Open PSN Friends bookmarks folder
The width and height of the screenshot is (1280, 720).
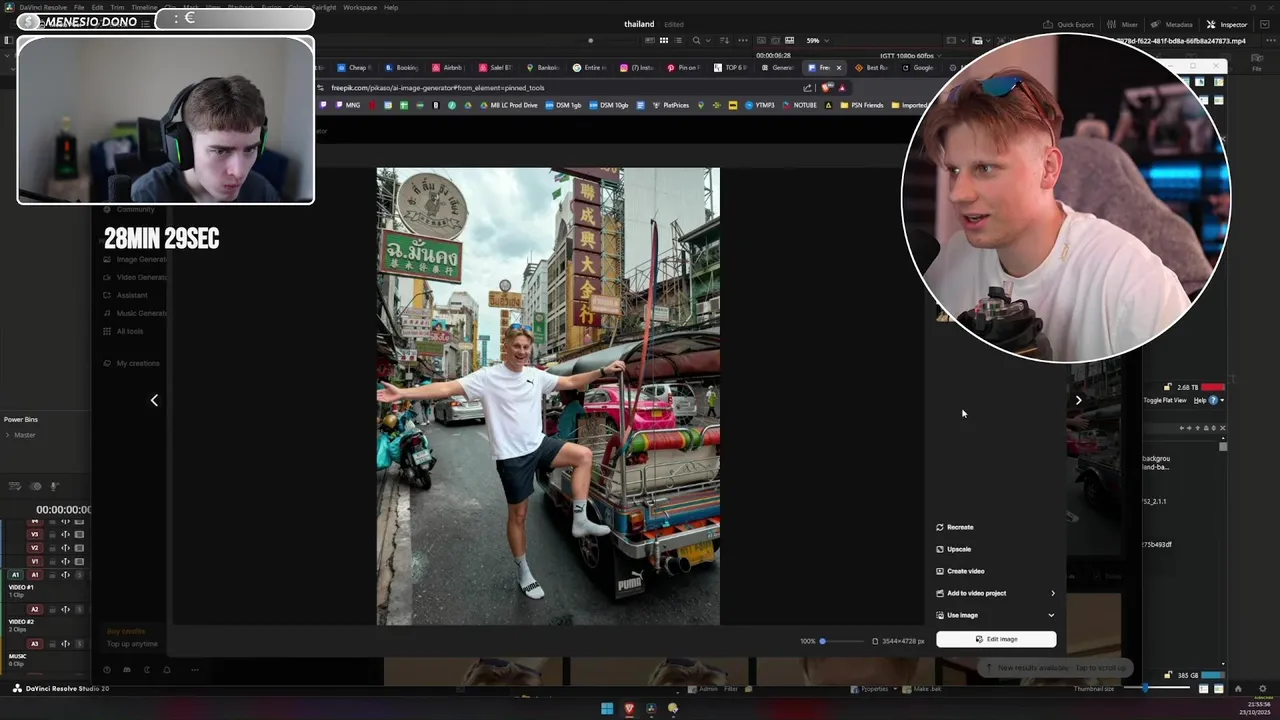click(x=862, y=105)
